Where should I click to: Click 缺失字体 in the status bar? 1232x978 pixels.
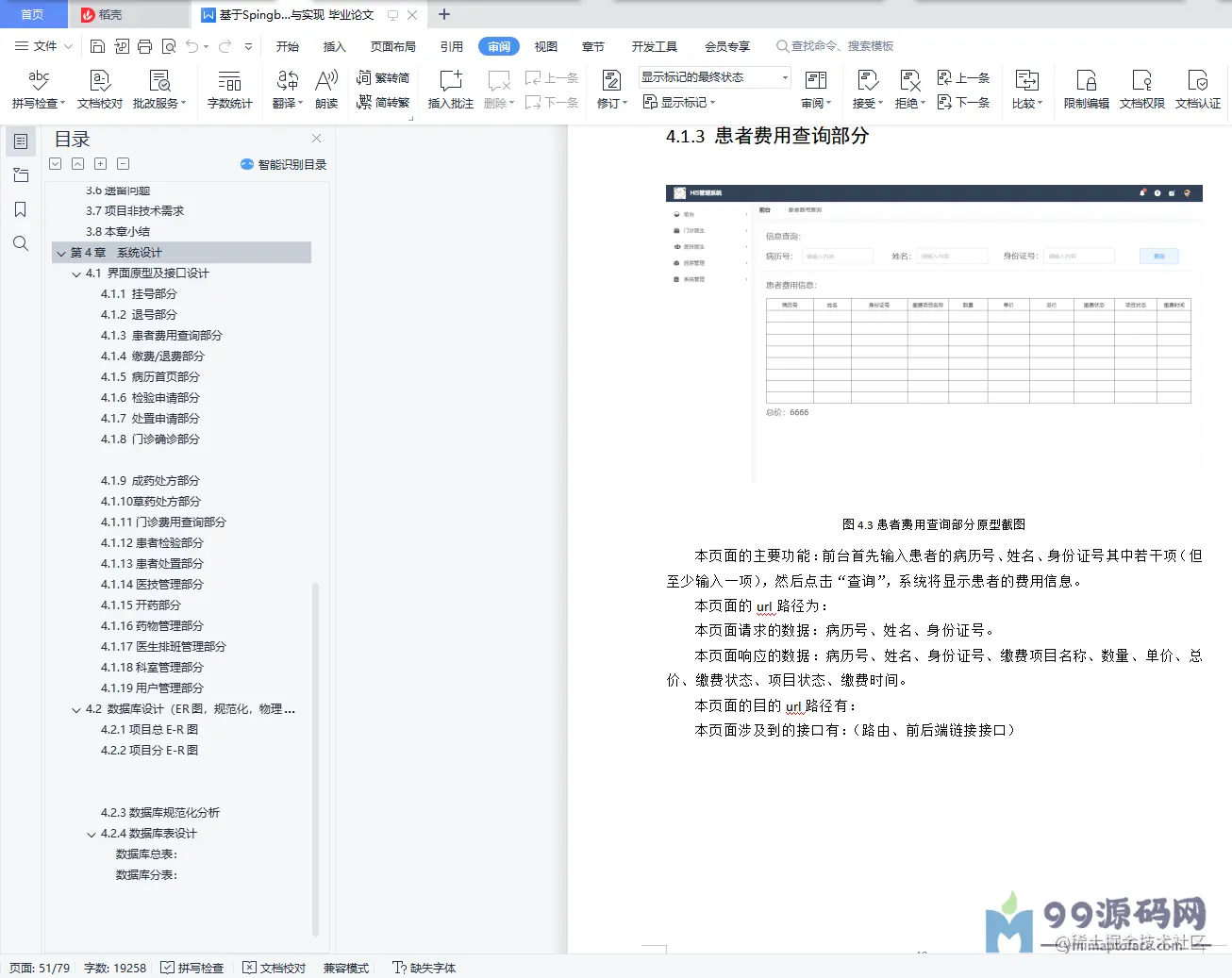tap(424, 968)
